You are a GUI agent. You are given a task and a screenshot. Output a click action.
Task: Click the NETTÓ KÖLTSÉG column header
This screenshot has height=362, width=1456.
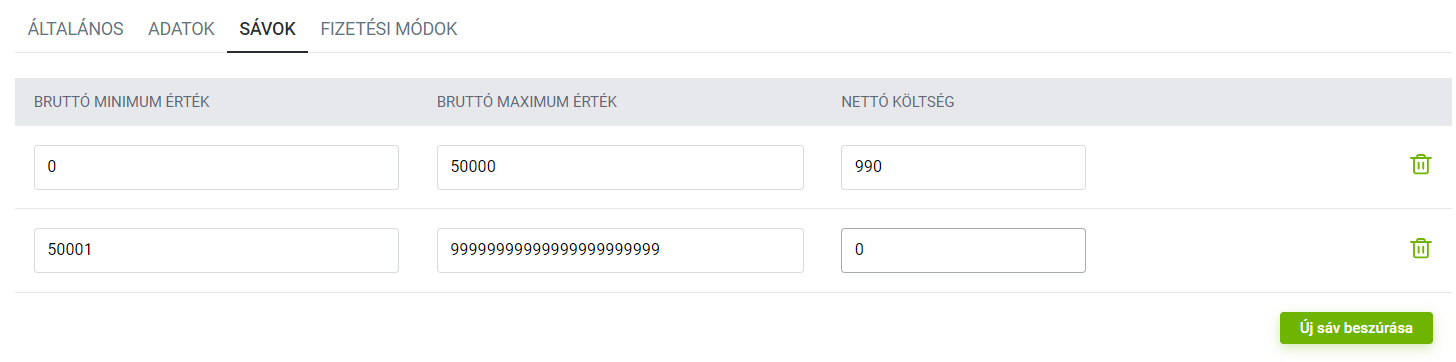click(x=898, y=102)
